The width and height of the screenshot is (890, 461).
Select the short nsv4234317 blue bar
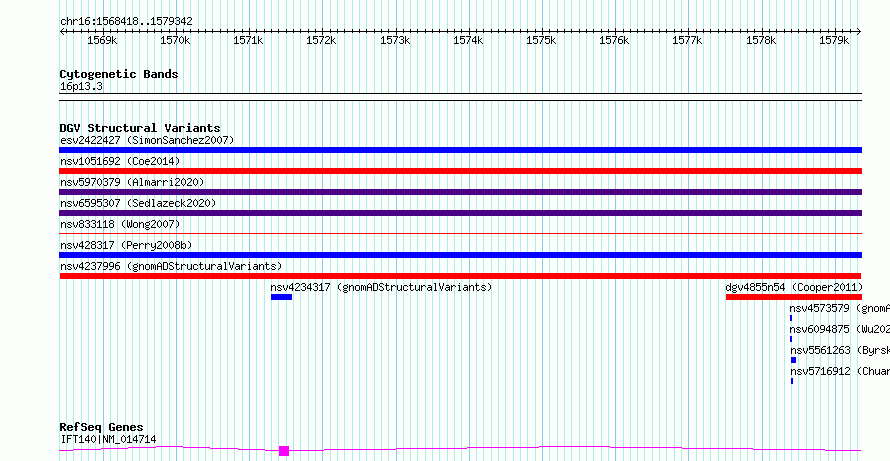pos(282,297)
